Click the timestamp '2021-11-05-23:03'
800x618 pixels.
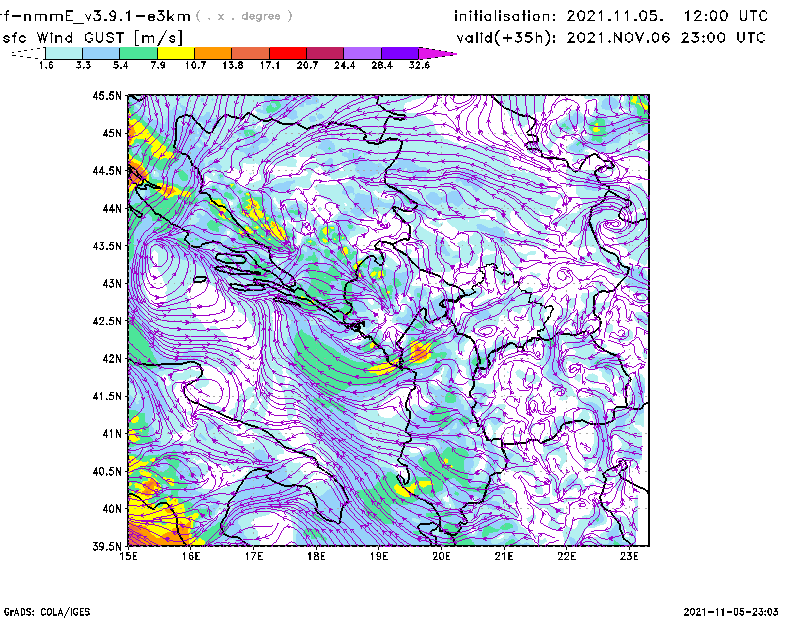(731, 612)
